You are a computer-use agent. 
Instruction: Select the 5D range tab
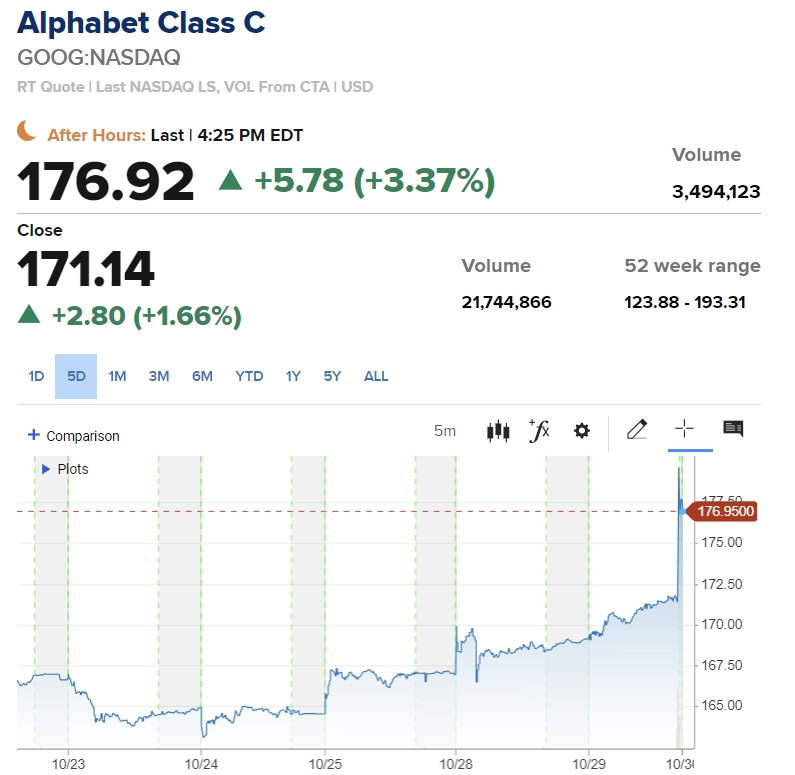coord(76,376)
